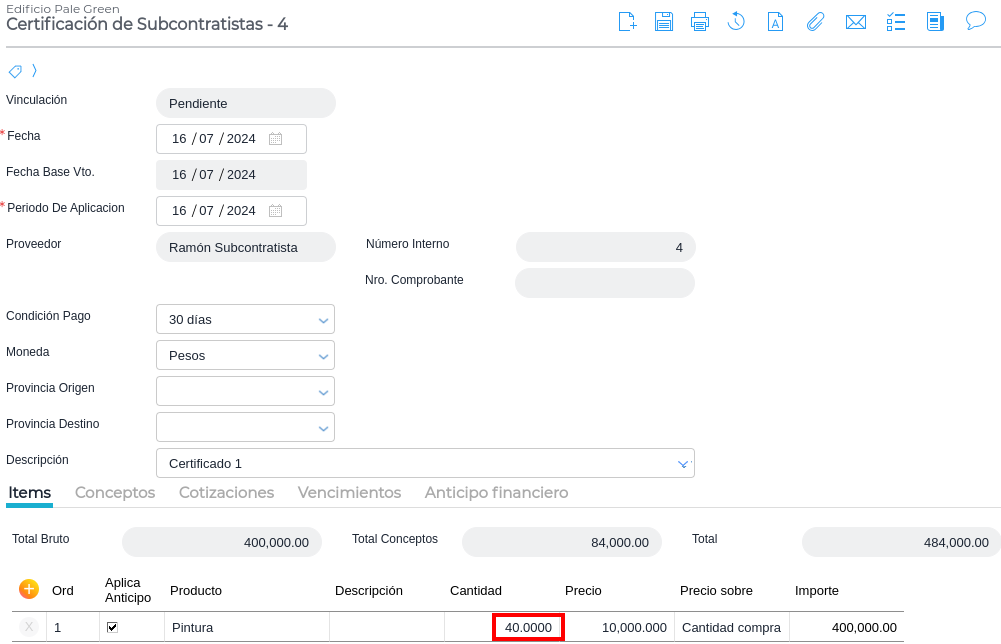This screenshot has height=644, width=1001.
Task: Open the checklist tasks icon
Action: click(x=896, y=22)
